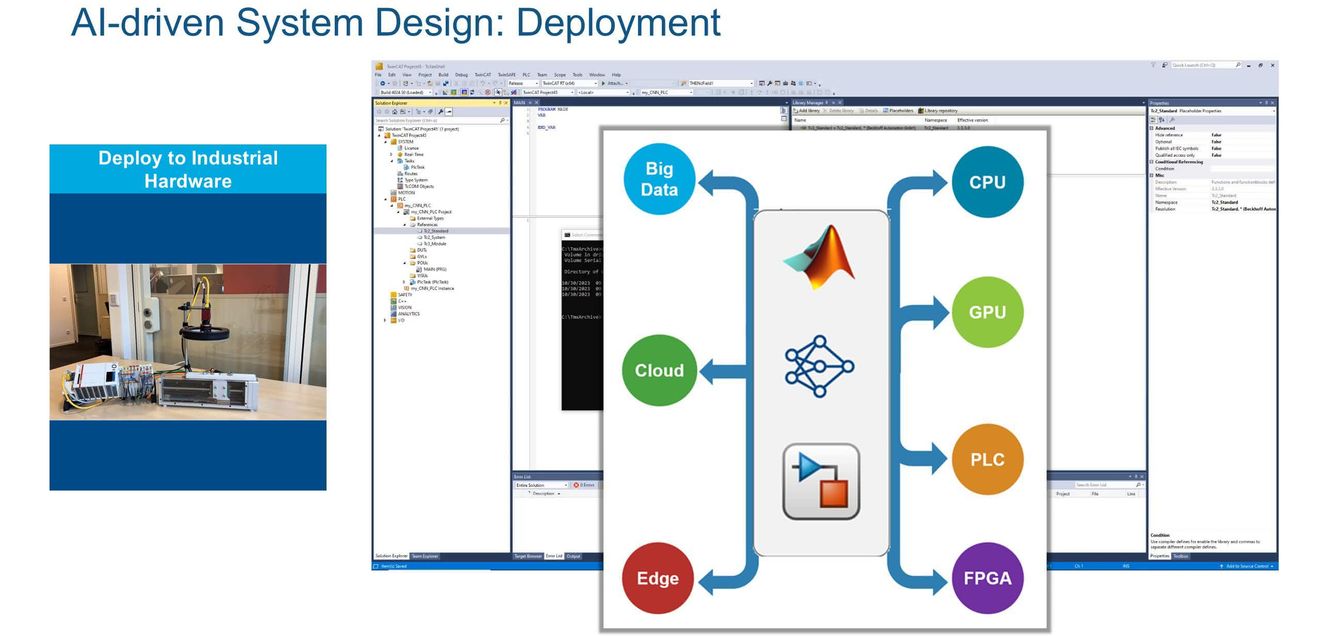Select Tc2_Standard under References
This screenshot has height=636, width=1320.
[434, 230]
